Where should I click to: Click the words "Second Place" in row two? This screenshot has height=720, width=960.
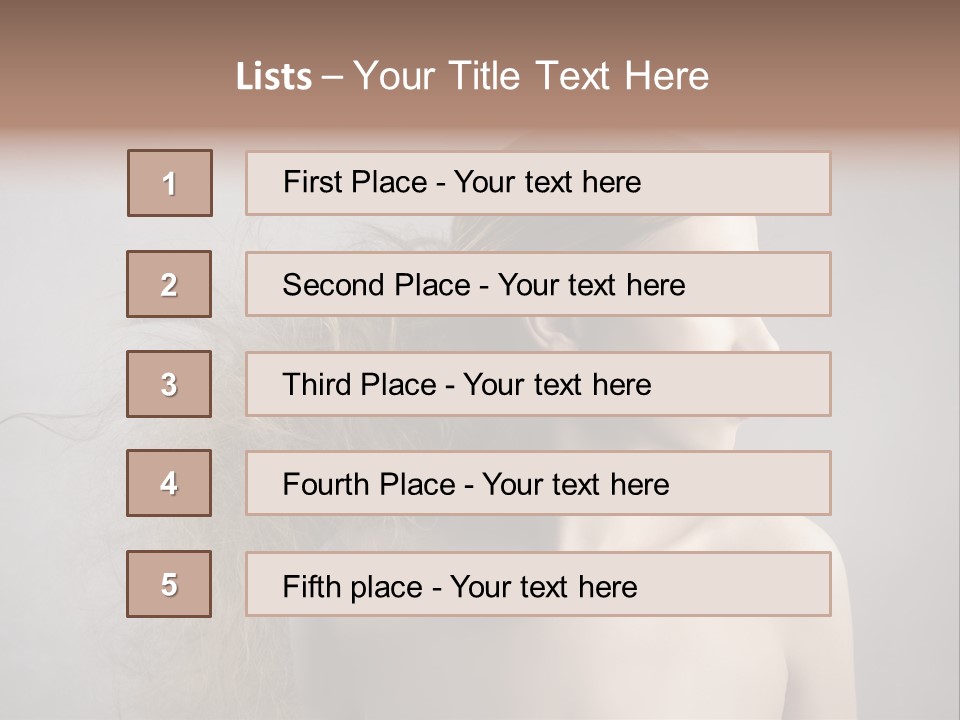(x=376, y=285)
